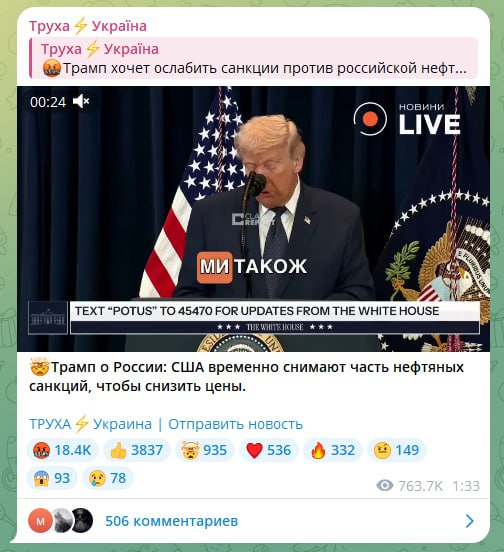The width and height of the screenshot is (504, 552).
Task: Unmute the video via speaker icon
Action: (81, 102)
